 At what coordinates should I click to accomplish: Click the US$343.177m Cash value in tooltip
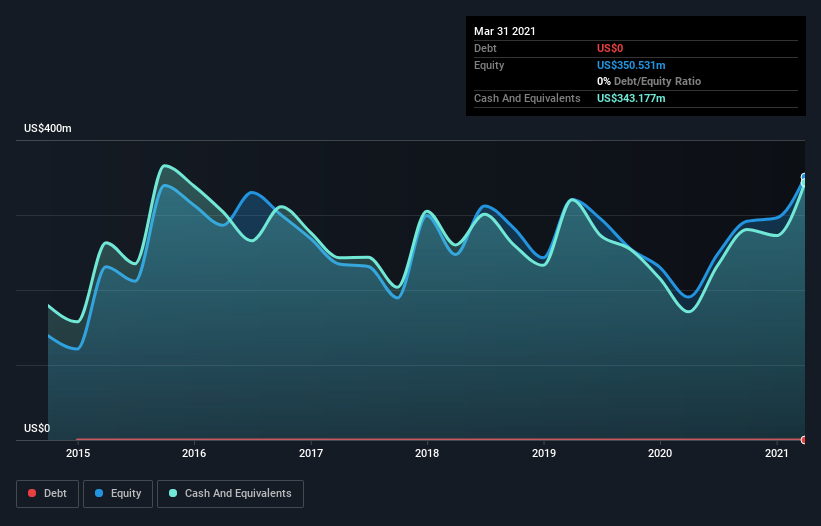tap(631, 98)
